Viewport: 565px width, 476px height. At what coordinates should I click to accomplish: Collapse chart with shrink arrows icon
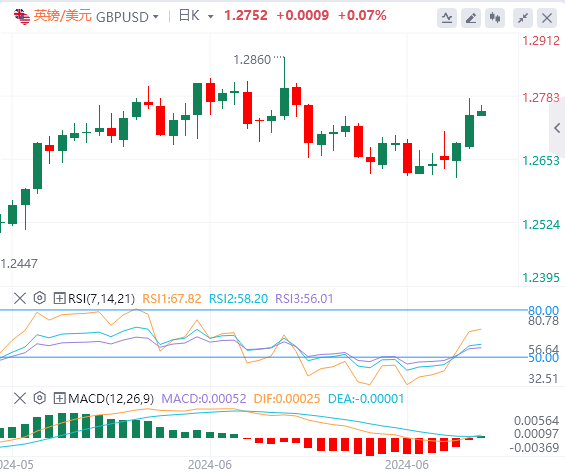[x=523, y=18]
